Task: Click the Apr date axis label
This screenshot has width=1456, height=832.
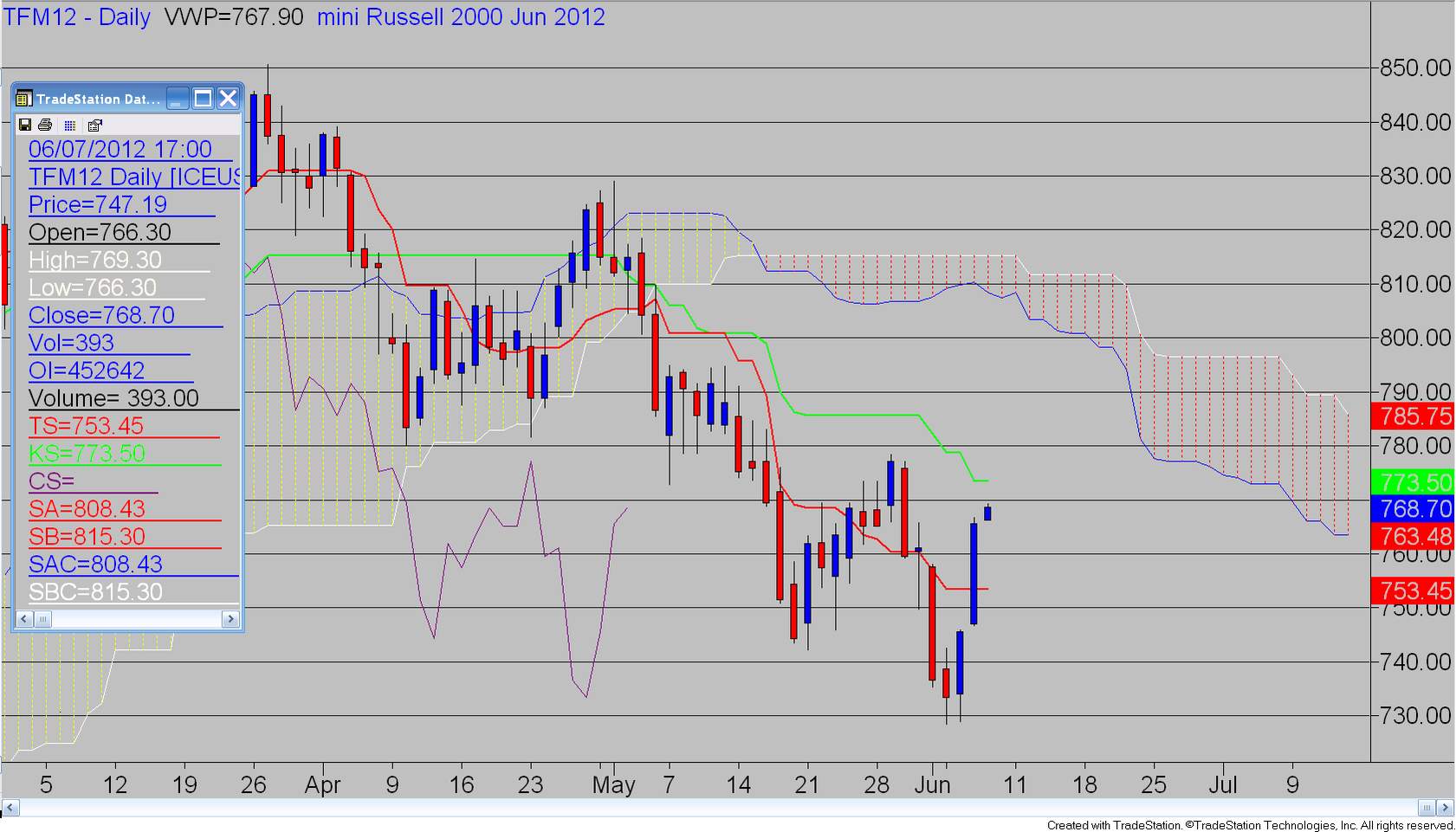Action: tap(323, 785)
